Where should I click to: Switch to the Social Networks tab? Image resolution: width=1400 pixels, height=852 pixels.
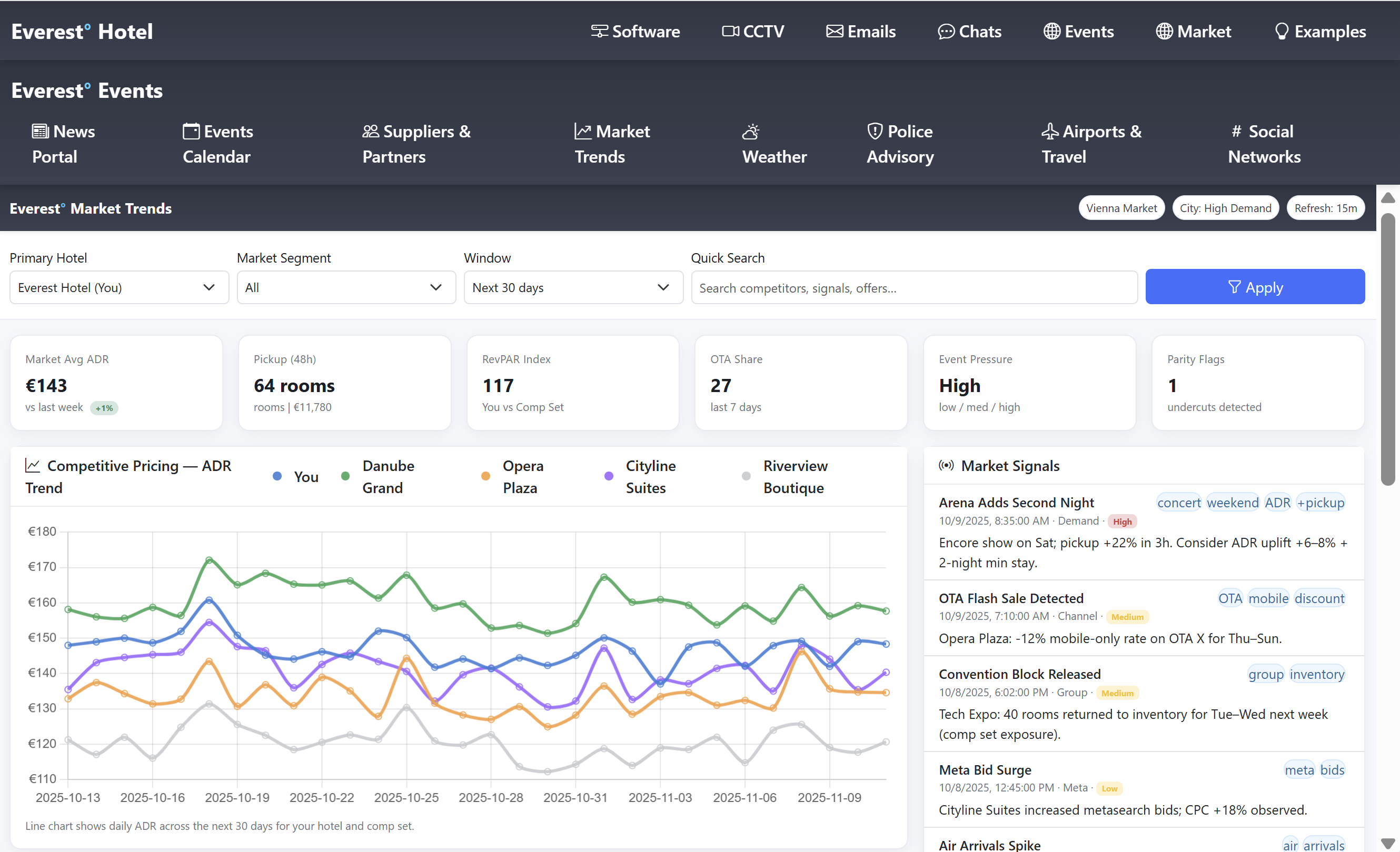[x=1264, y=144]
